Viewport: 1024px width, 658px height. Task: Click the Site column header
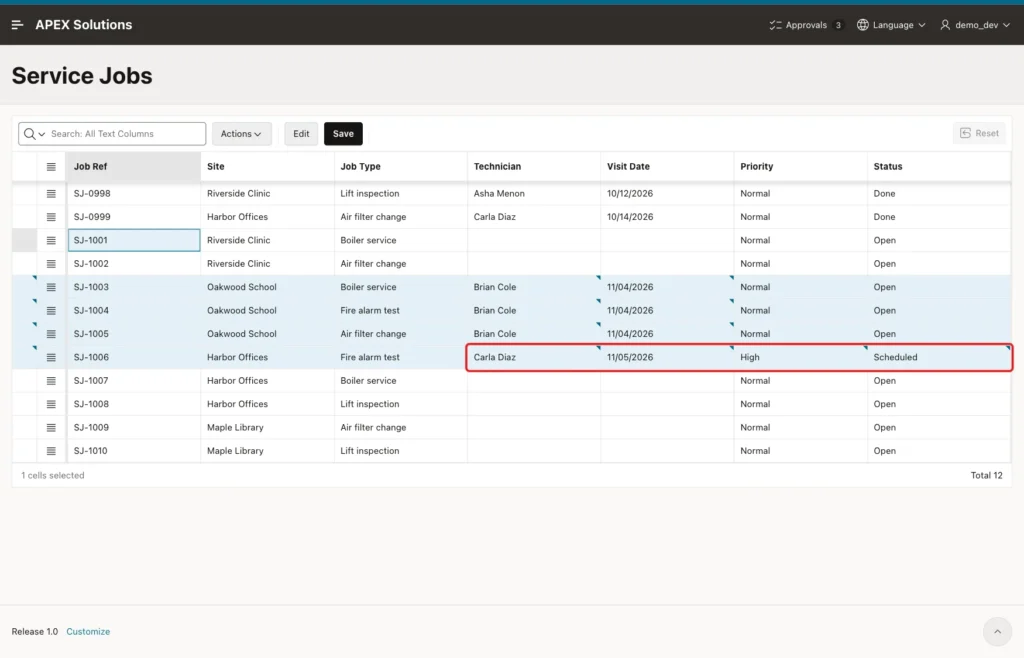(268, 166)
